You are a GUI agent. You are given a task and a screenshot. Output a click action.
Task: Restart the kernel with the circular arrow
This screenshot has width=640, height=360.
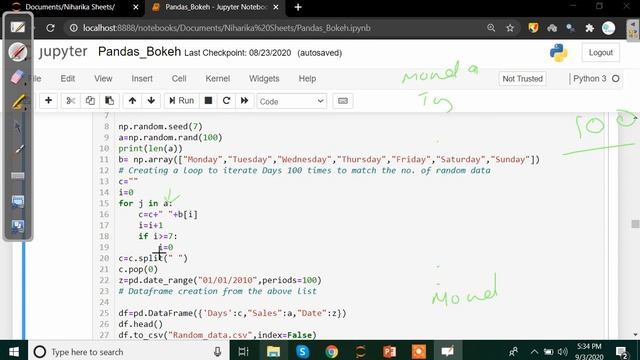pos(226,100)
